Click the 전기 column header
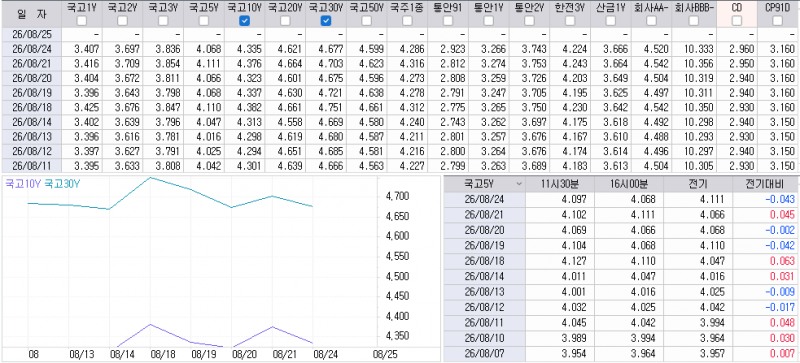 (x=697, y=184)
